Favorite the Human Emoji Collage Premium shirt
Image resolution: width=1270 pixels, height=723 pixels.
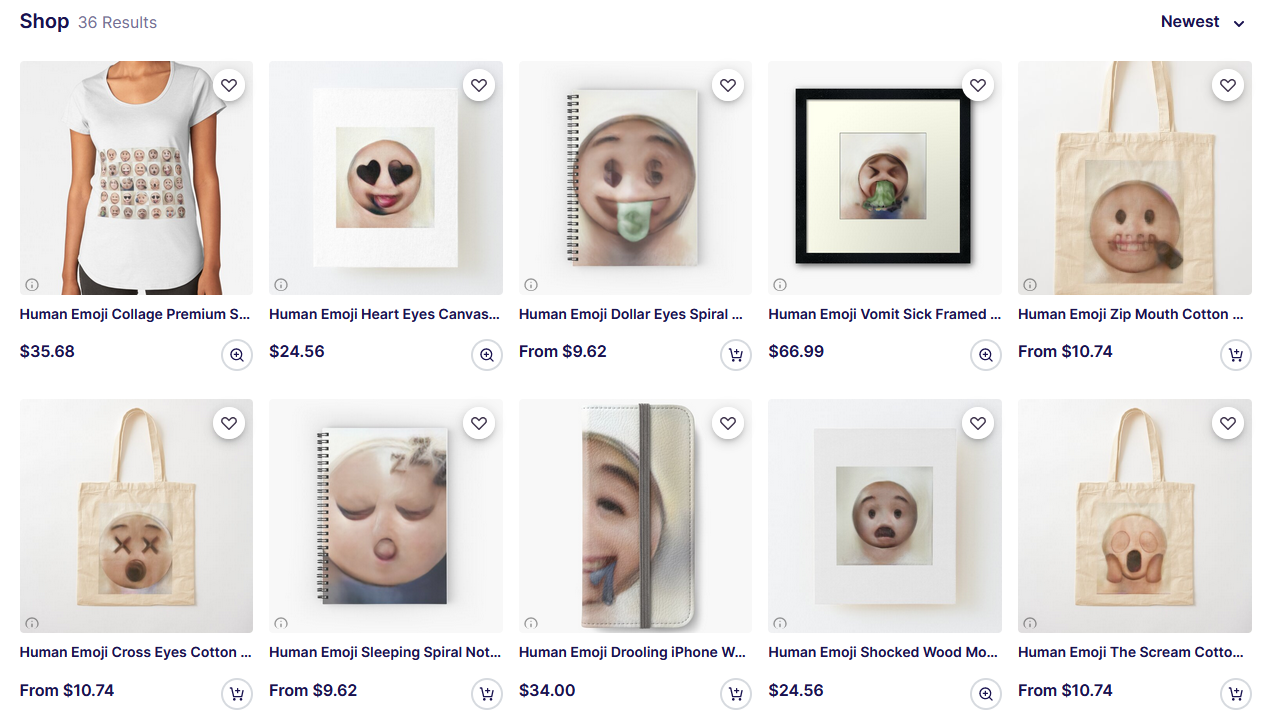(229, 85)
